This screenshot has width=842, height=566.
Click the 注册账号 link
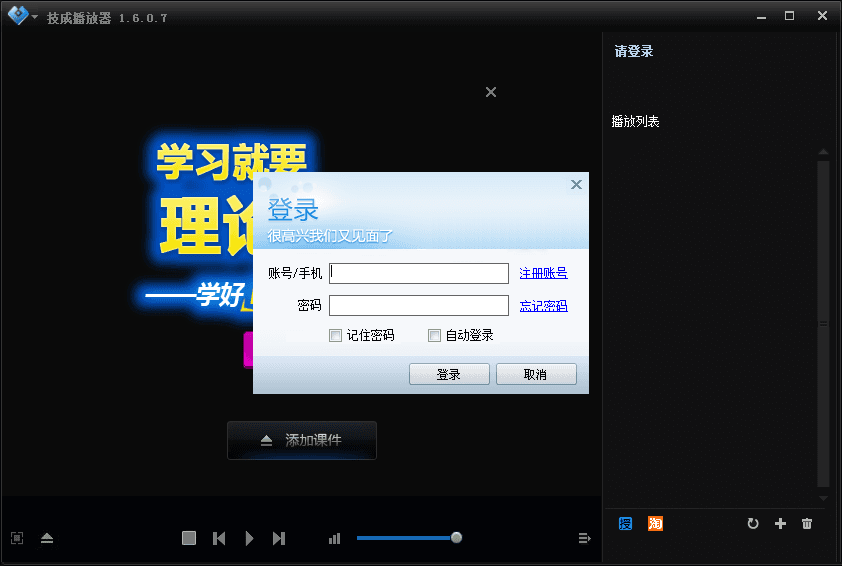[x=543, y=273]
